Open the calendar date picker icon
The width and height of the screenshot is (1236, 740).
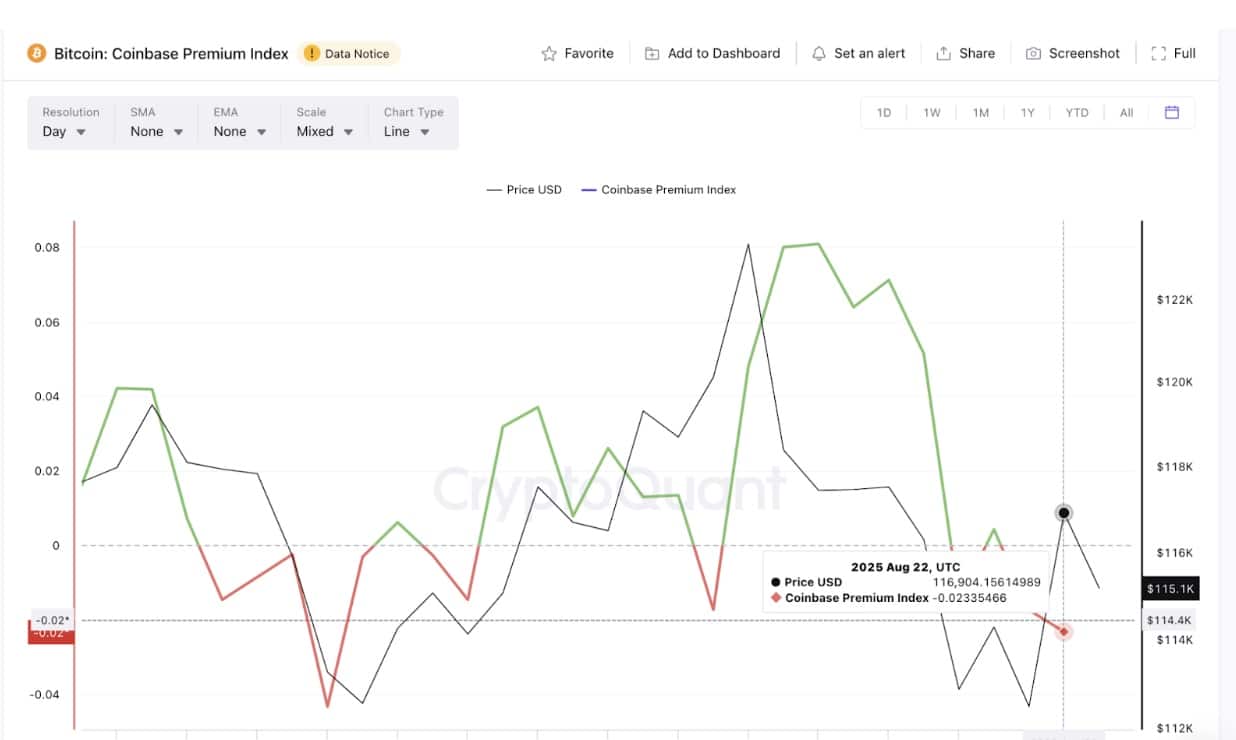(x=1172, y=112)
